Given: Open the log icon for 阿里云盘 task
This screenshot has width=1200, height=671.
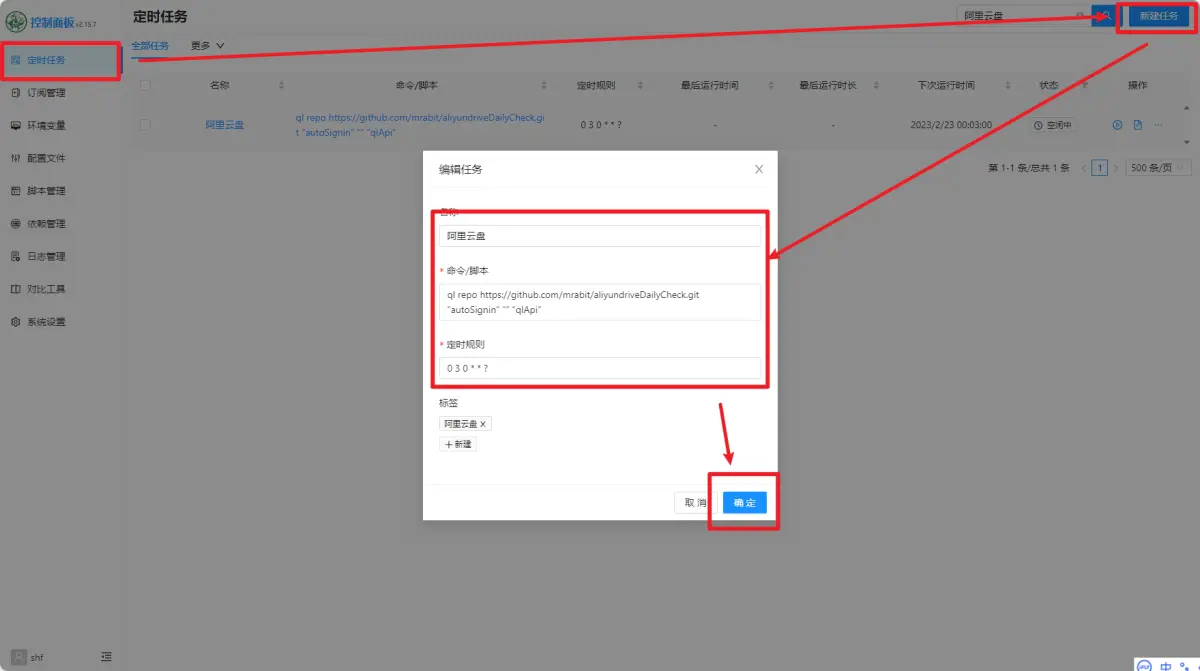Looking at the screenshot, I should click(x=1138, y=125).
